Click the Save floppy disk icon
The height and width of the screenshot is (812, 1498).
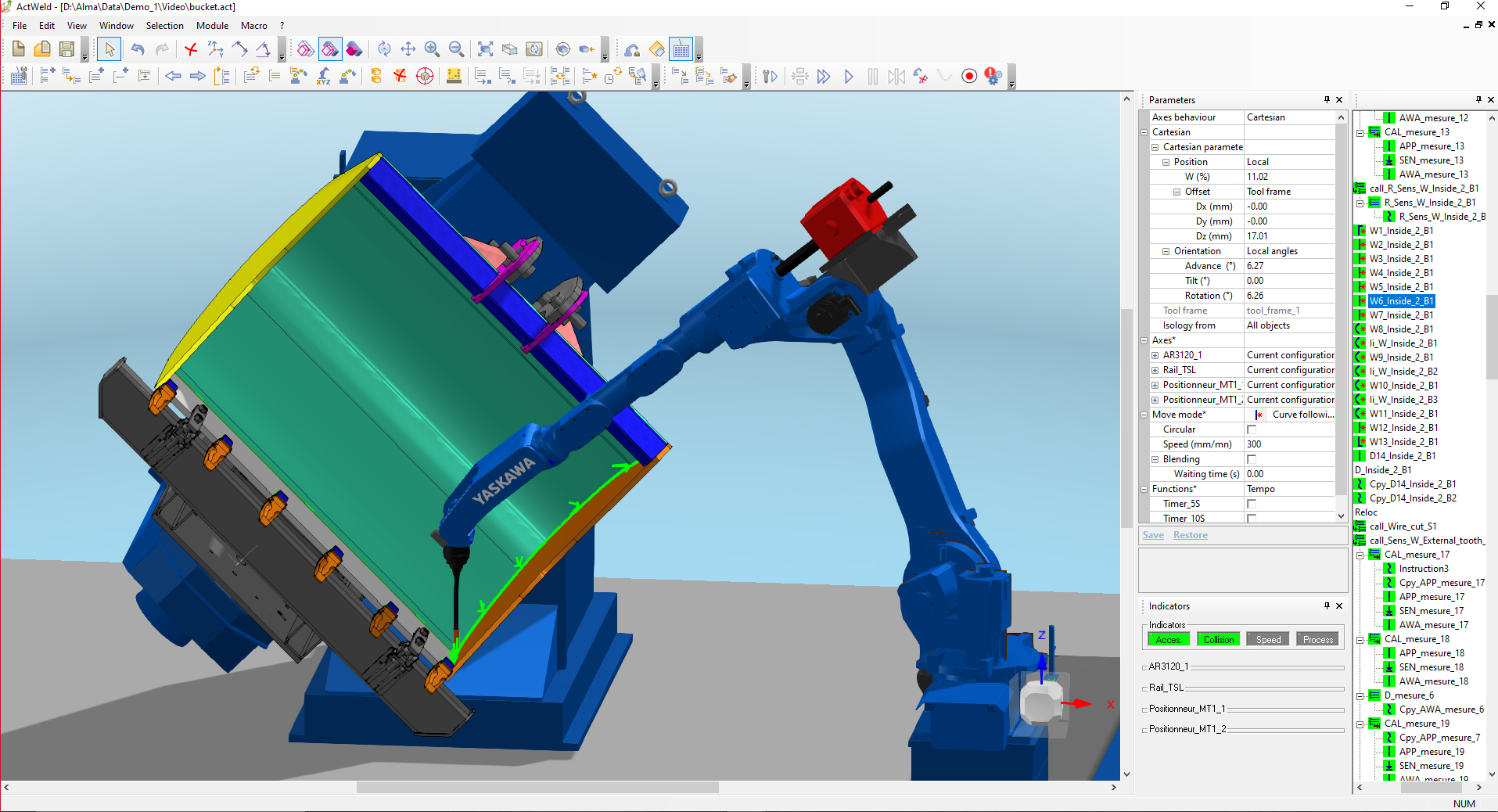point(66,49)
